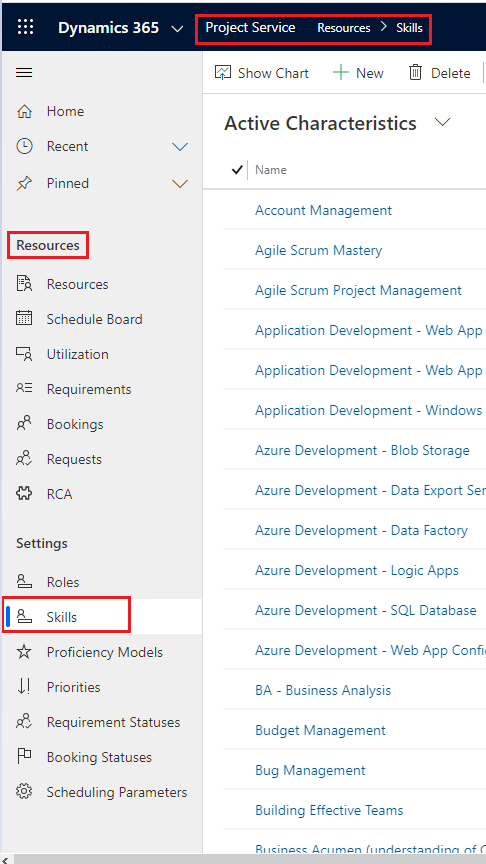Expand the Dynamics 365 app dropdown chevron
The image size is (486, 864).
(x=177, y=28)
